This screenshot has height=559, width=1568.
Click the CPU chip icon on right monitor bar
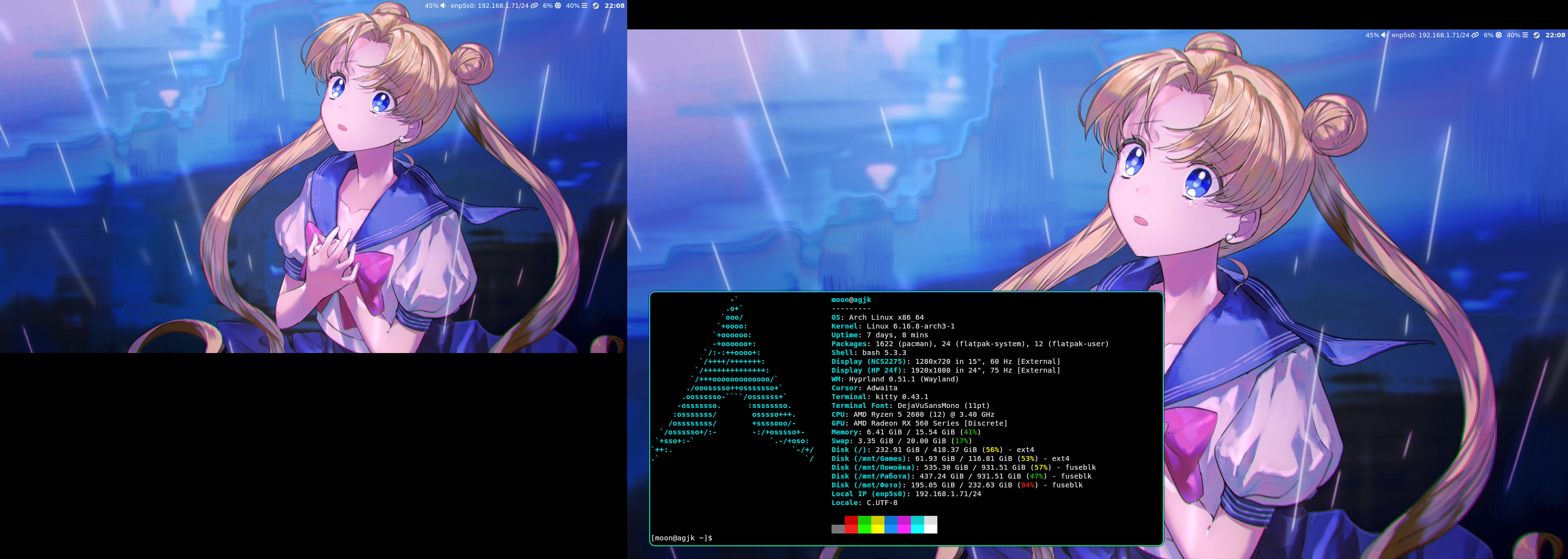1498,35
